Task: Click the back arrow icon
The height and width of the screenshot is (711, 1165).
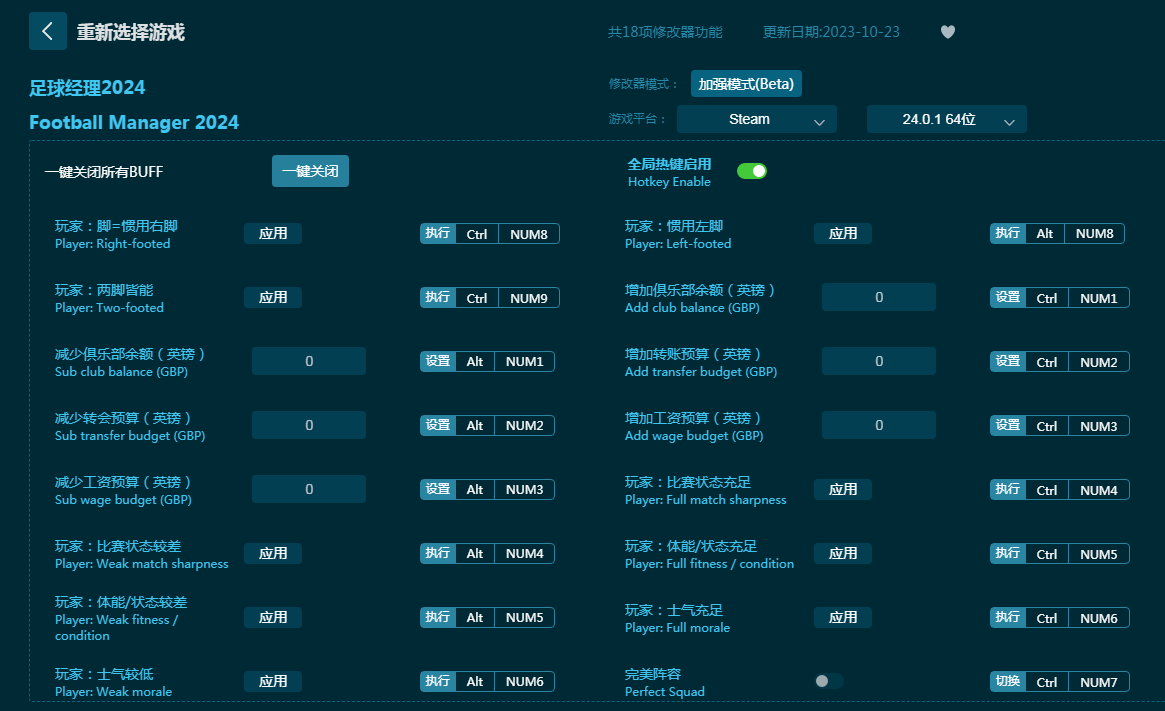Action: click(x=48, y=31)
